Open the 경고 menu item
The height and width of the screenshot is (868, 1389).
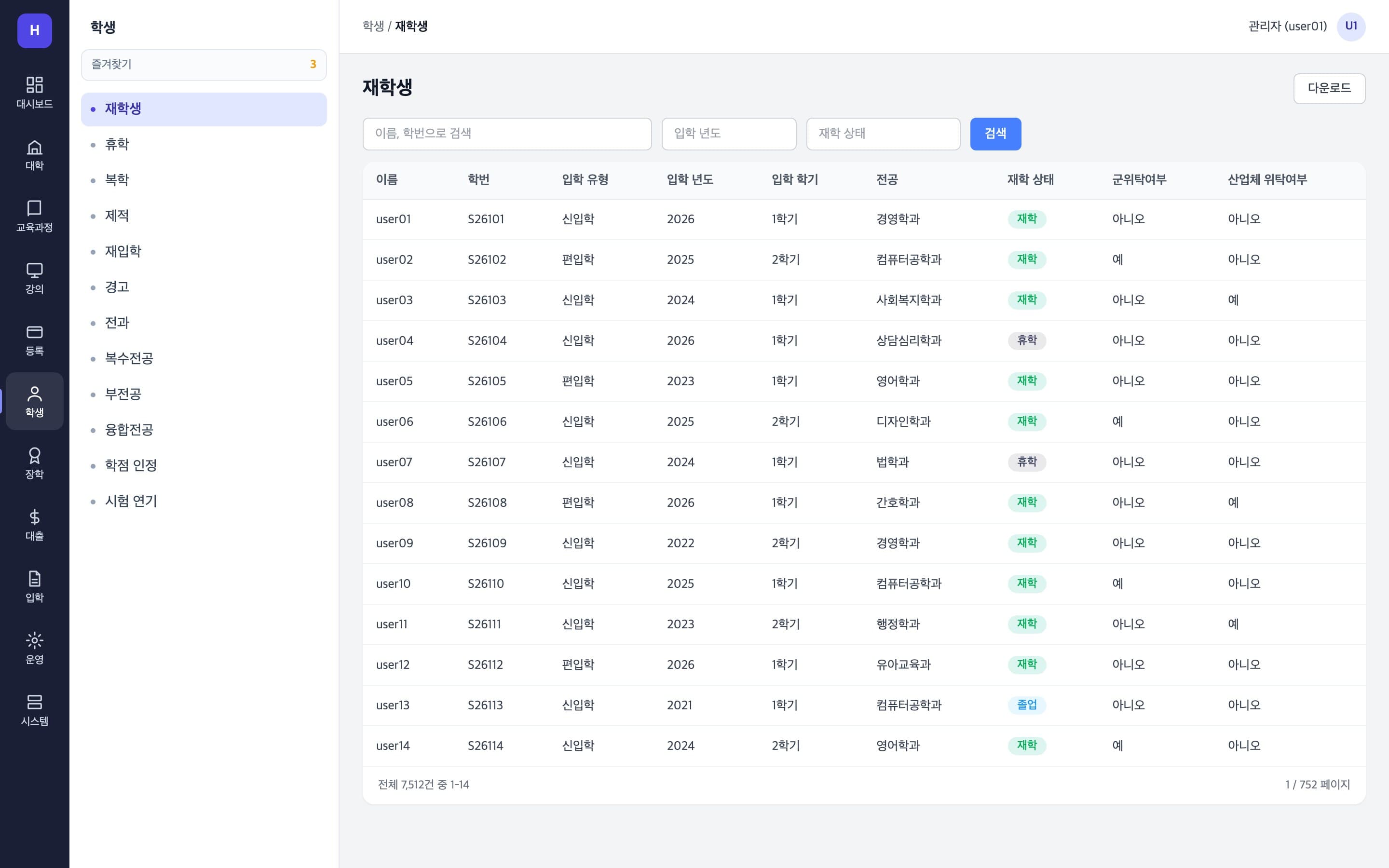click(204, 287)
